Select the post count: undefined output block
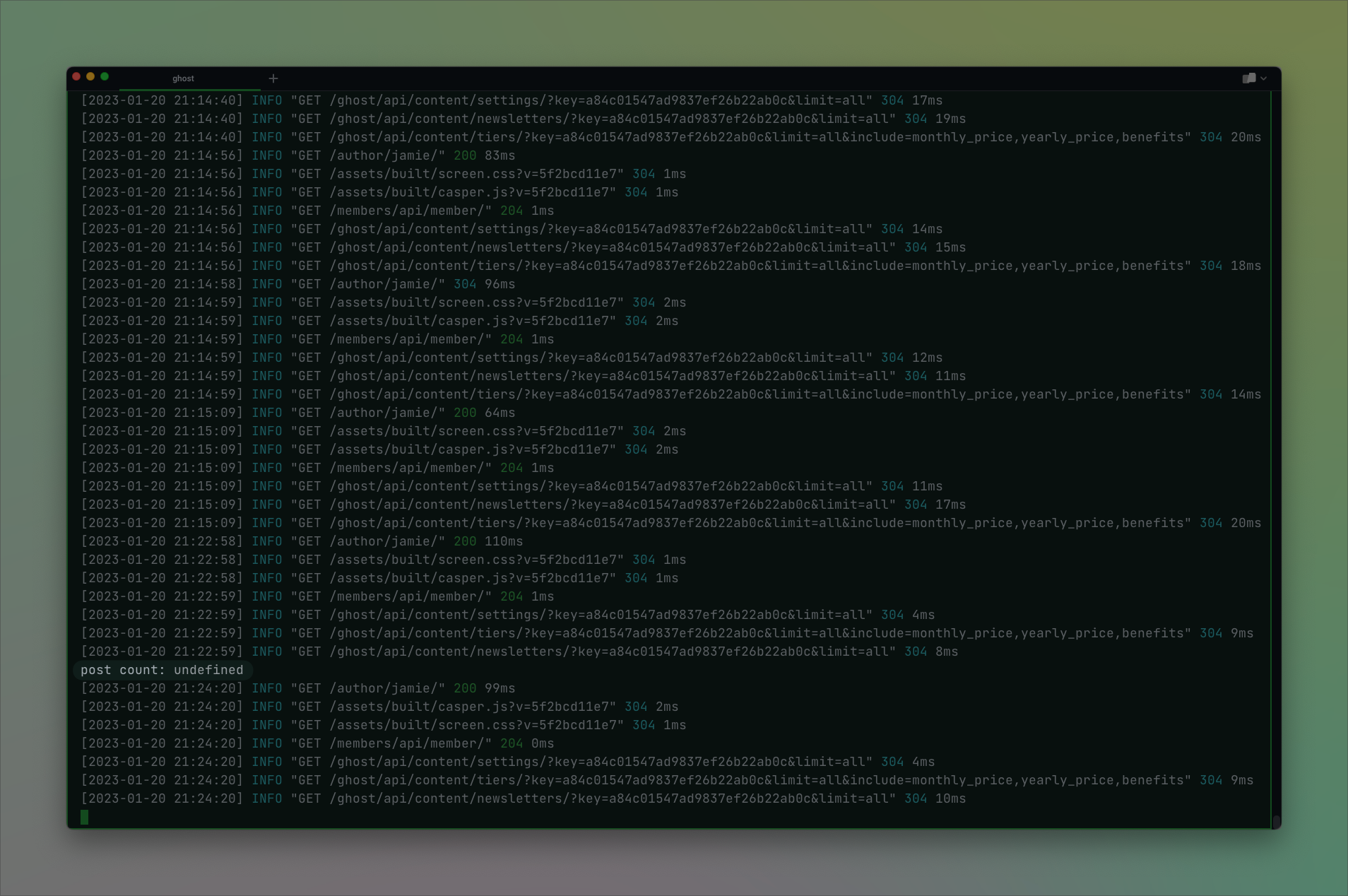The height and width of the screenshot is (896, 1348). point(162,670)
